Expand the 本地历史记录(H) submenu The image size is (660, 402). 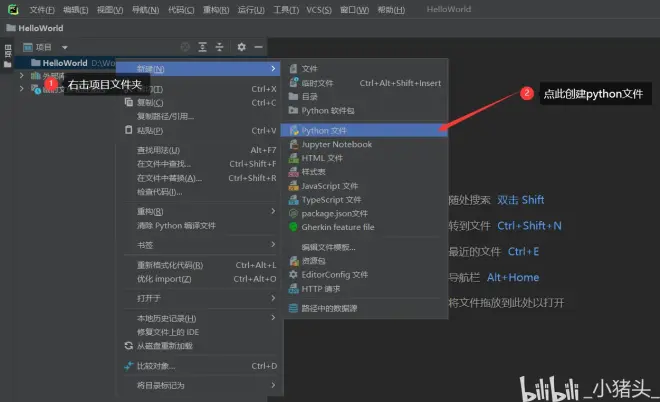click(200, 318)
